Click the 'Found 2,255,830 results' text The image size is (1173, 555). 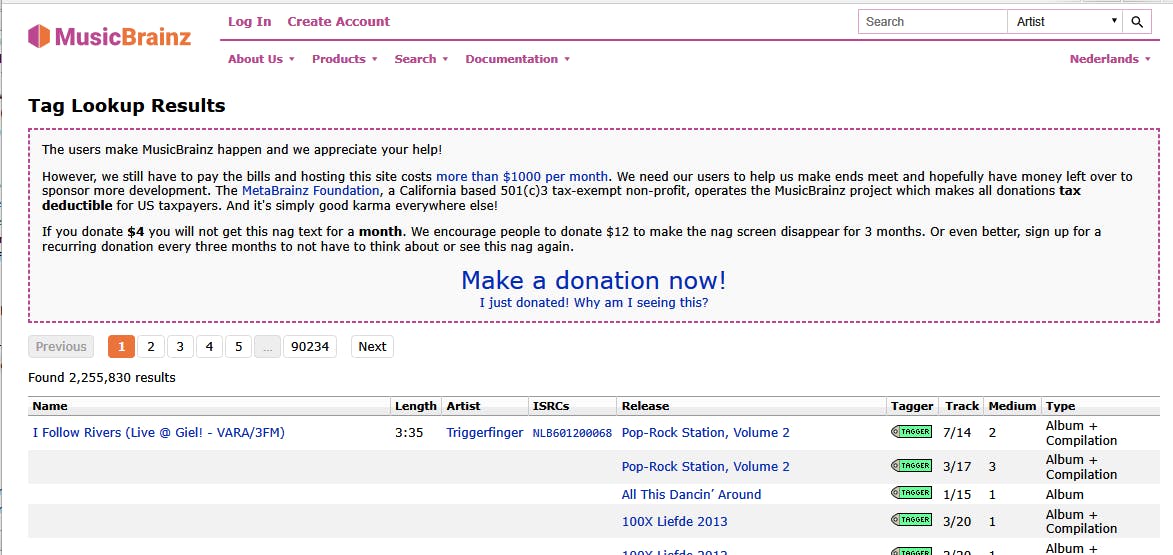click(x=102, y=378)
